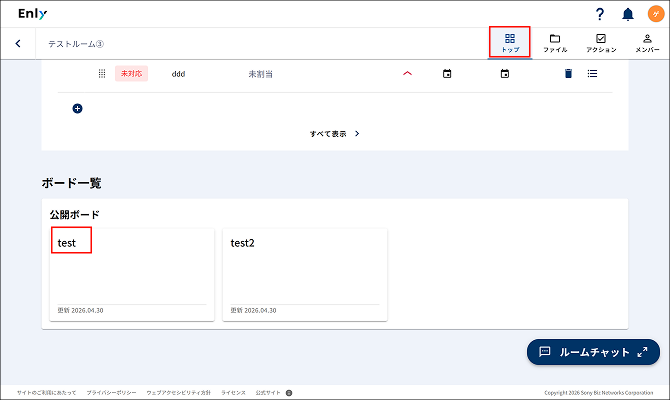Open サイトのご利用にあたって footer link
670x400 pixels.
coord(46,393)
